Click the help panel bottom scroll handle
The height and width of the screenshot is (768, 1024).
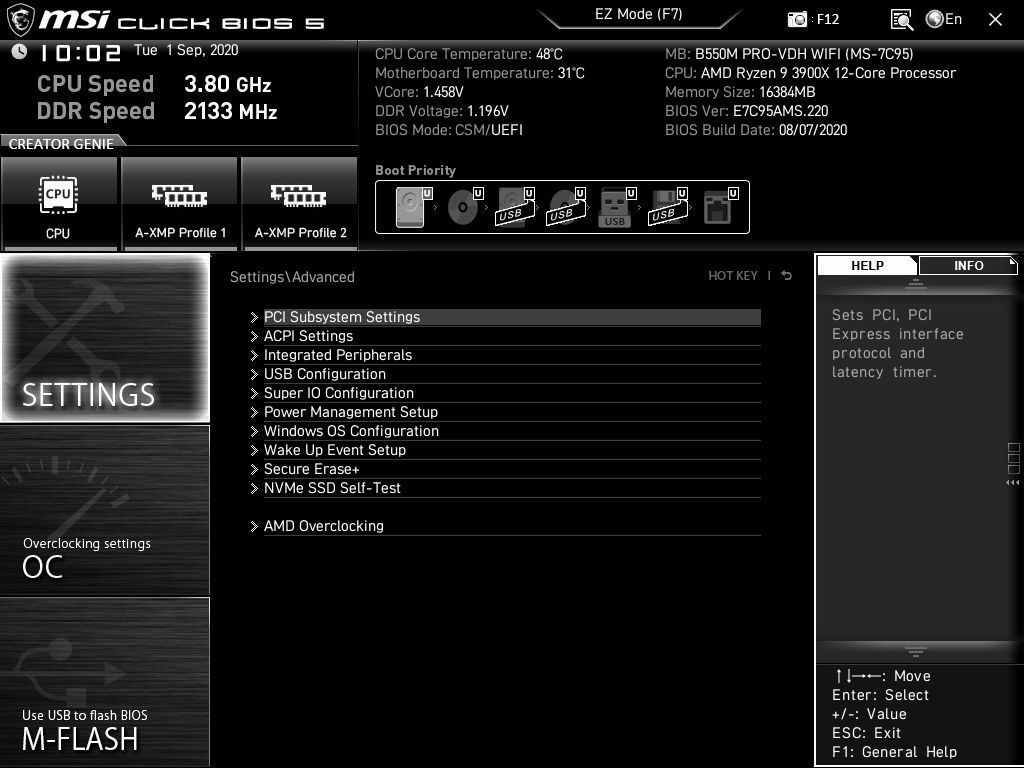(916, 651)
